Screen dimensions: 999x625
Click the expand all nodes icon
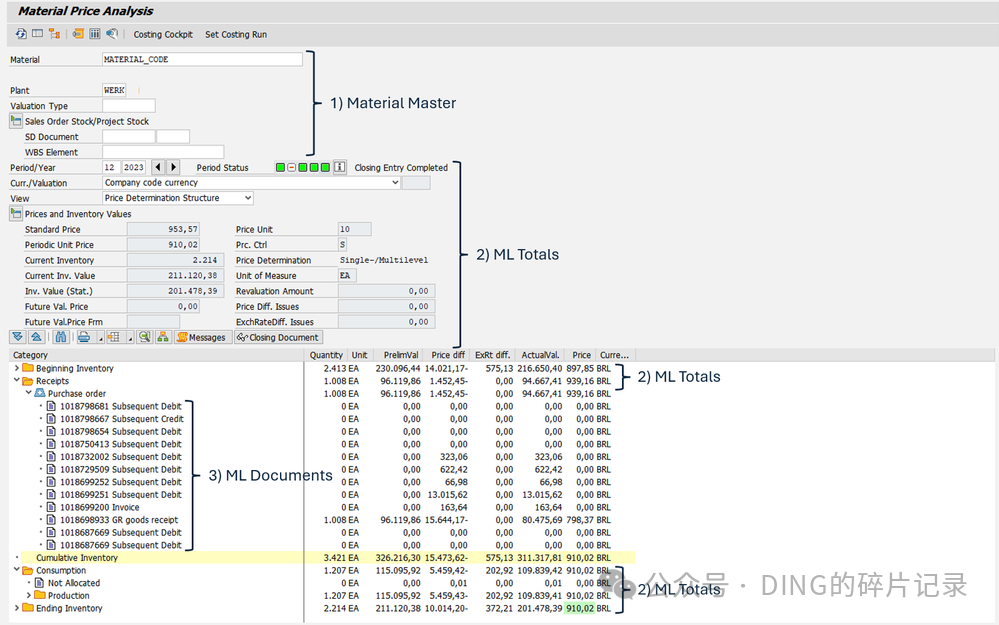[x=17, y=337]
